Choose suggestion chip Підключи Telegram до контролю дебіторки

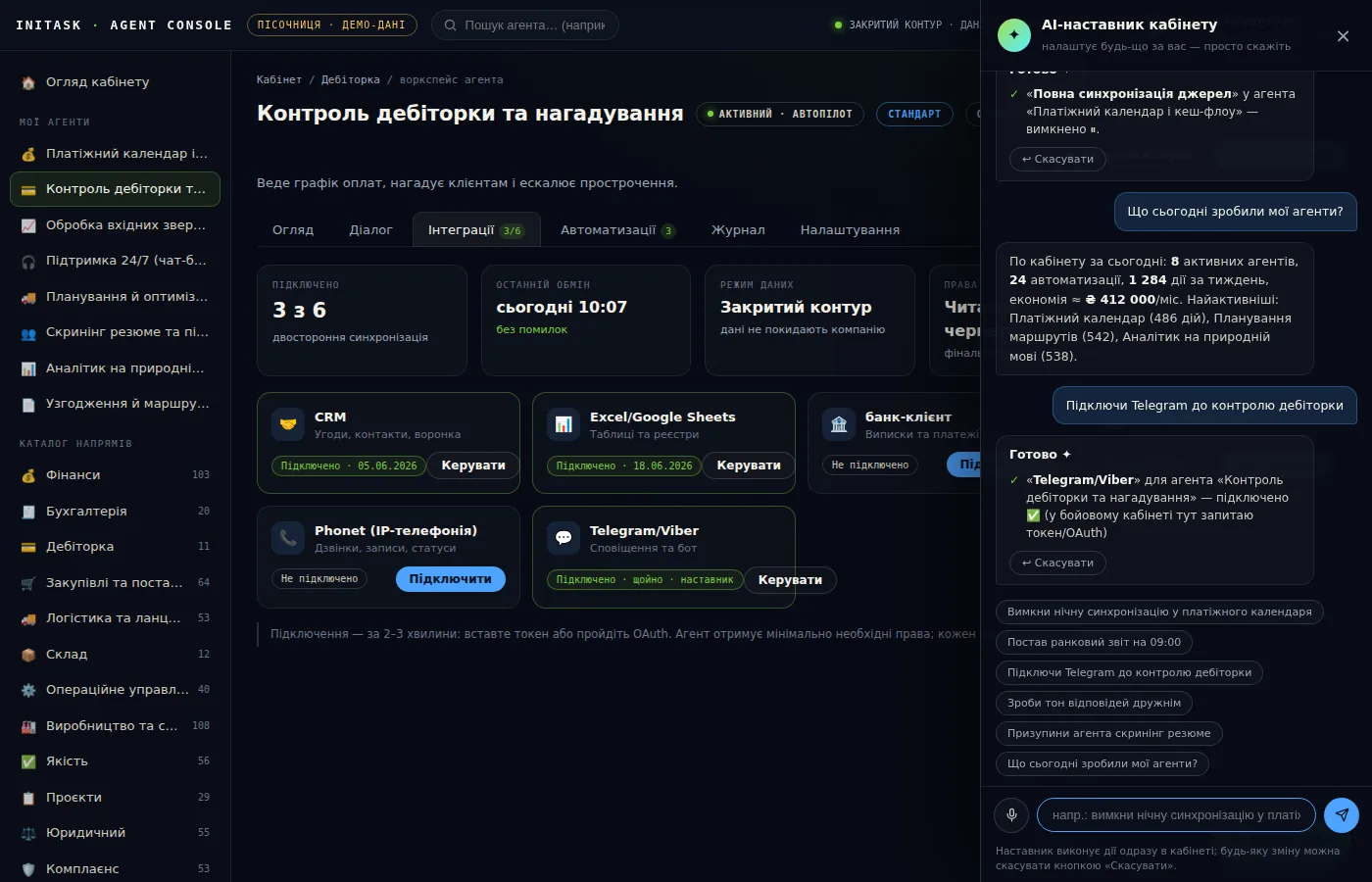click(1129, 672)
